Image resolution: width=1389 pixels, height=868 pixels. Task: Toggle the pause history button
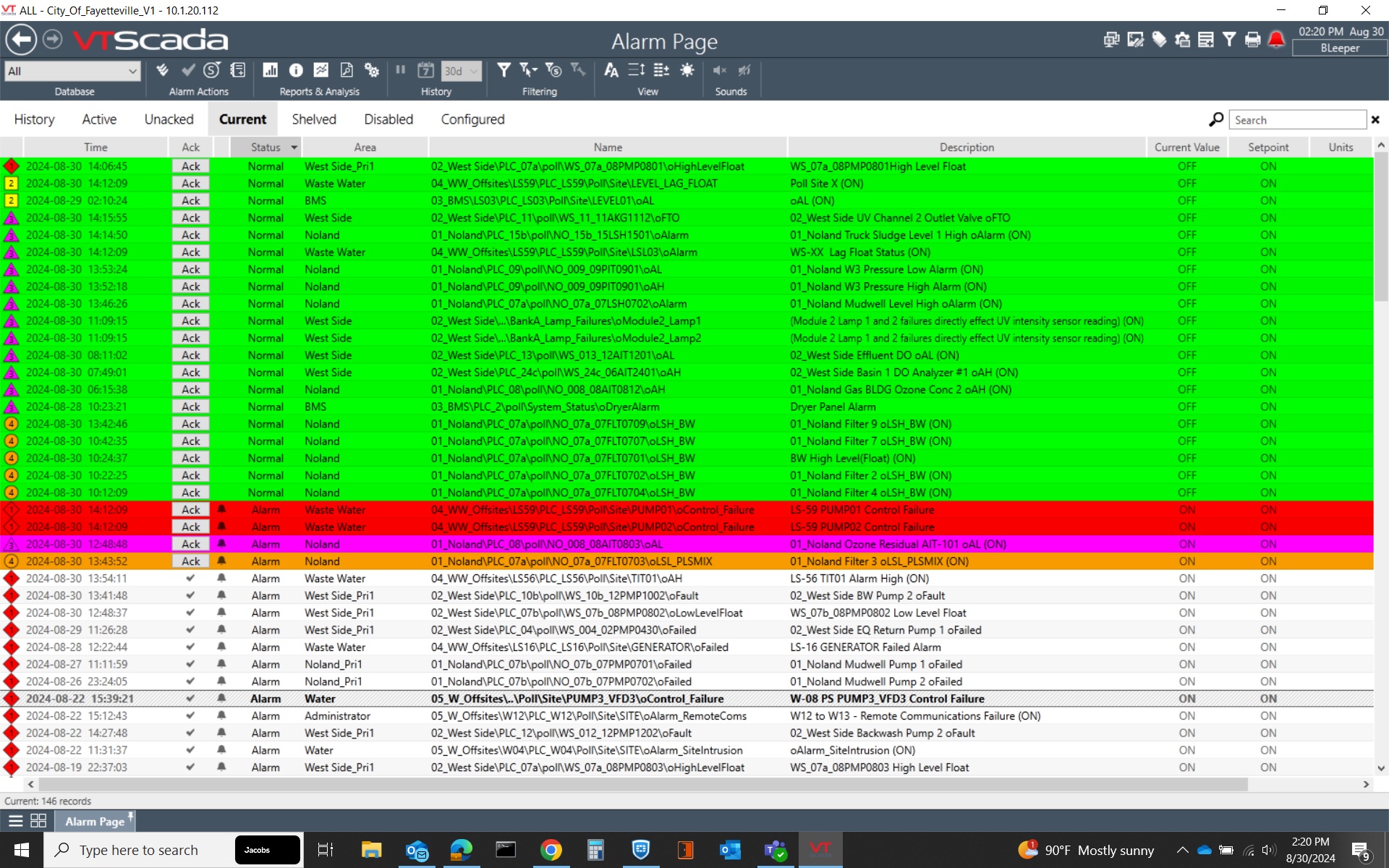click(400, 70)
